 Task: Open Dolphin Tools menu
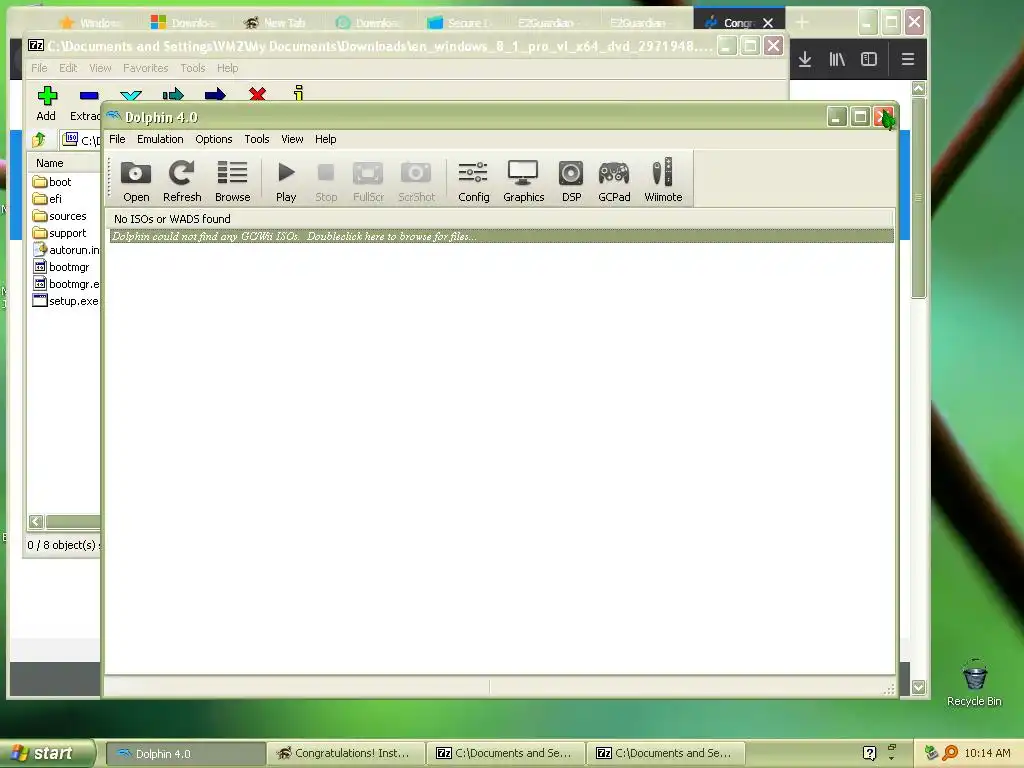tap(257, 139)
